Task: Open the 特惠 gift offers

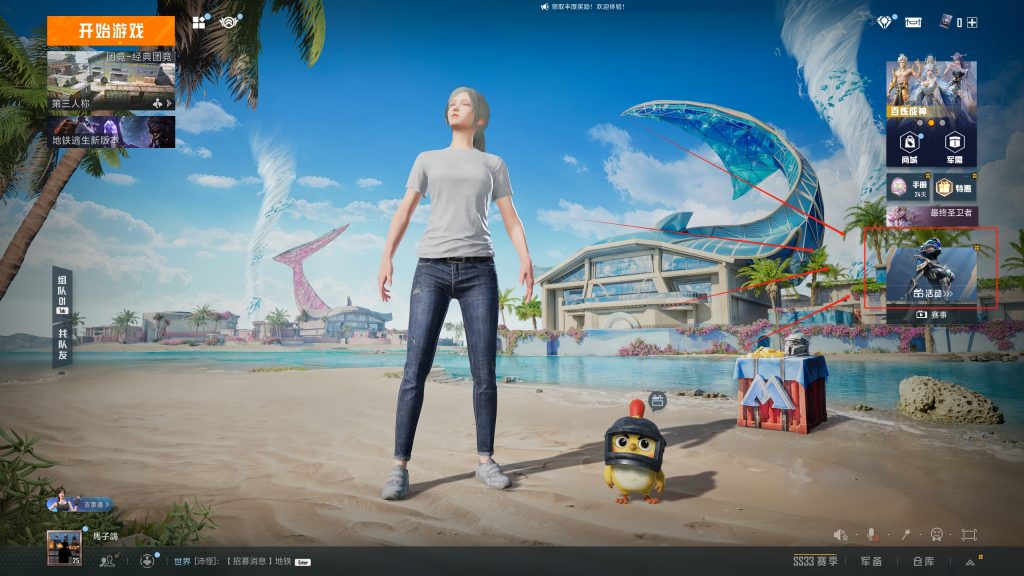Action: pos(955,187)
